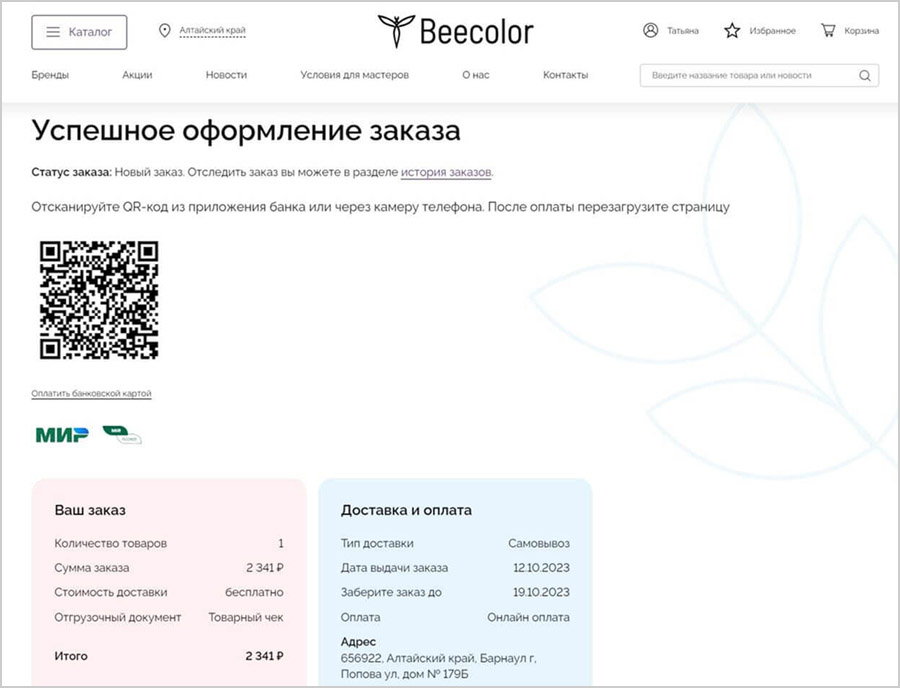900x688 pixels.
Task: Click the Mir Accept logo
Action: coord(122,435)
